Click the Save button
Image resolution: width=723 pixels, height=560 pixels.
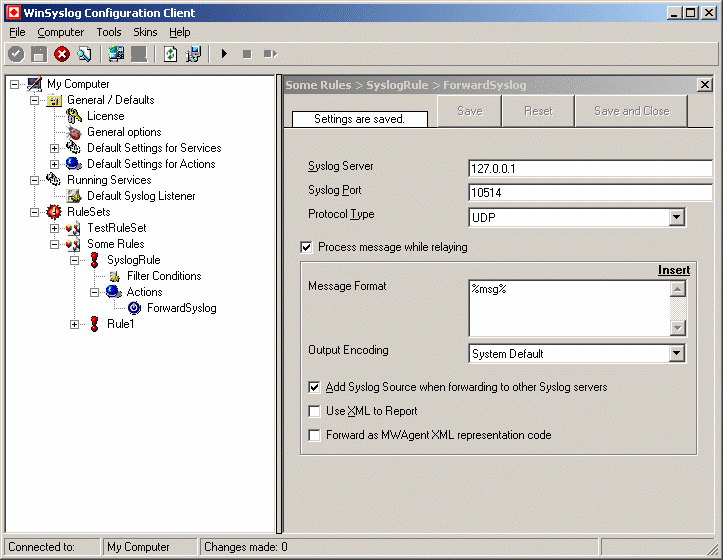click(470, 111)
